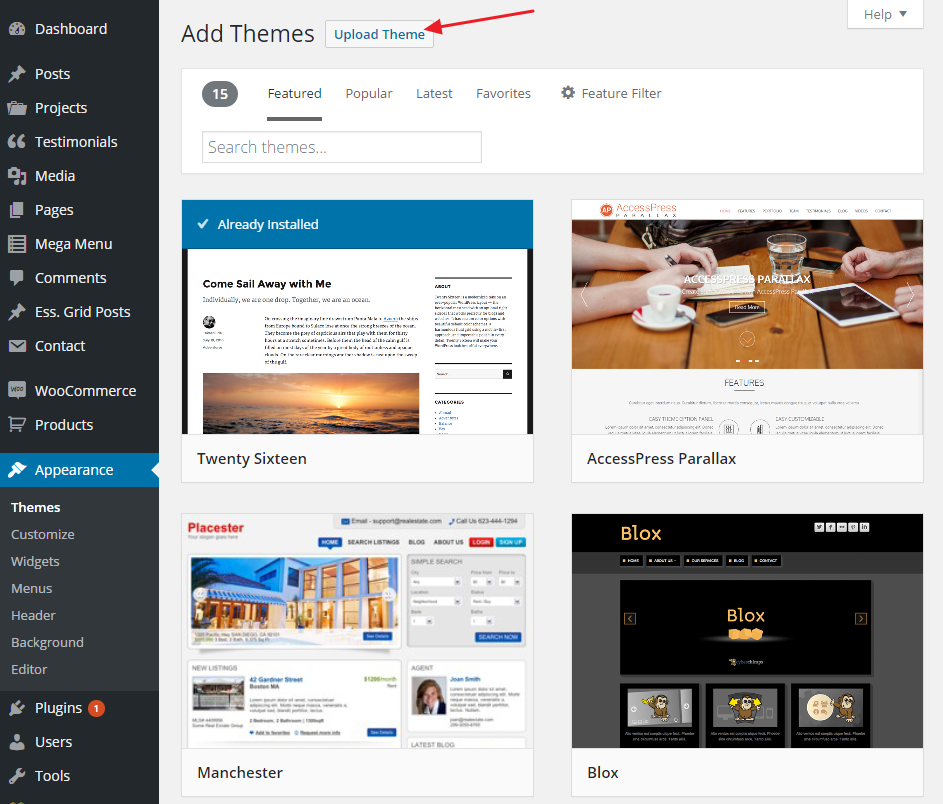The height and width of the screenshot is (804, 943).
Task: Click the Mega Menu list icon
Action: (17, 244)
